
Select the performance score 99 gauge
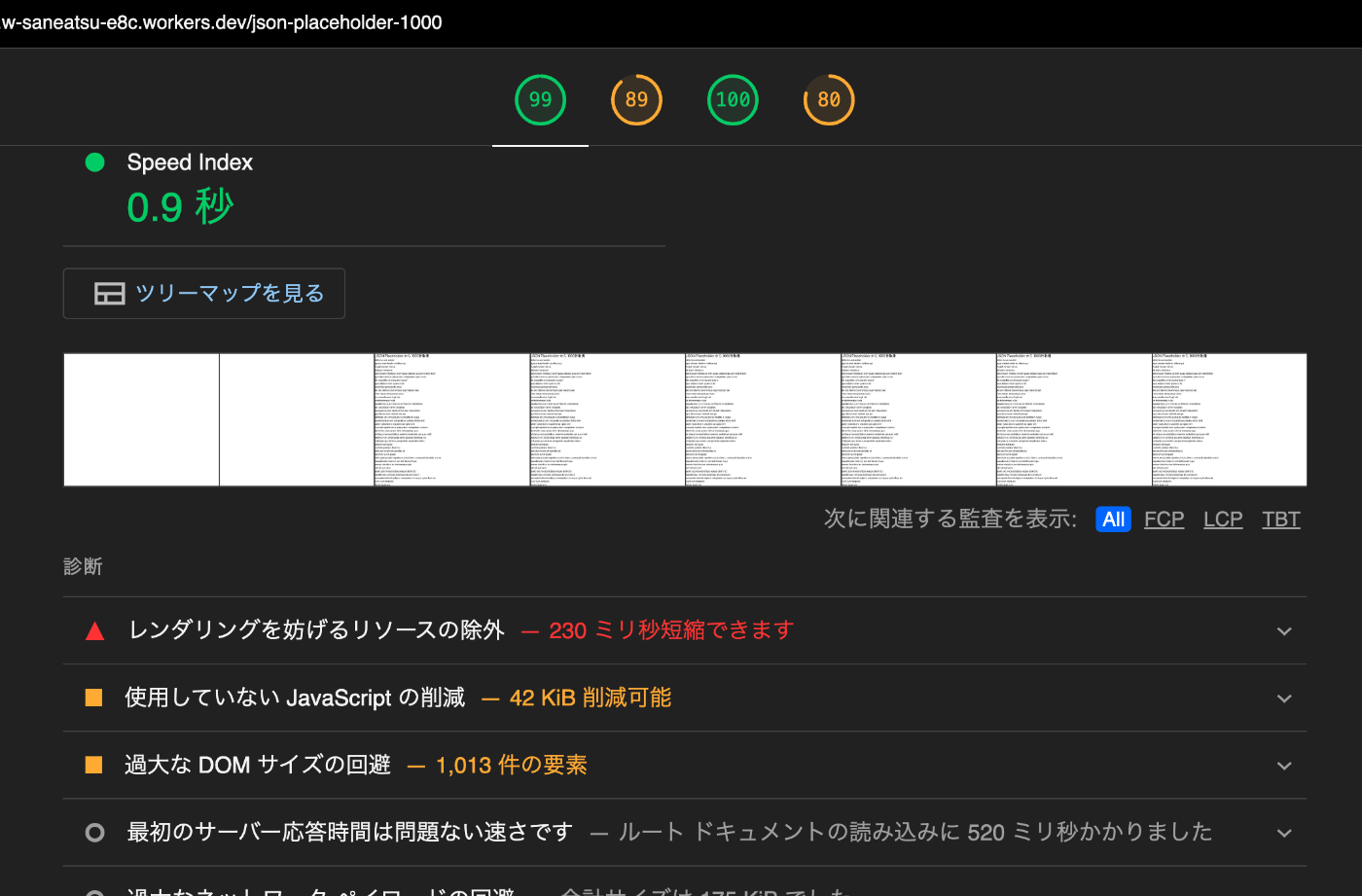coord(540,99)
